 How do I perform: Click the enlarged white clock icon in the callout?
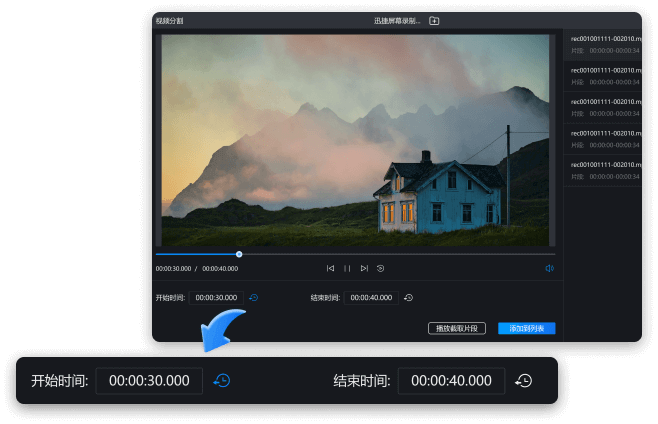point(523,381)
